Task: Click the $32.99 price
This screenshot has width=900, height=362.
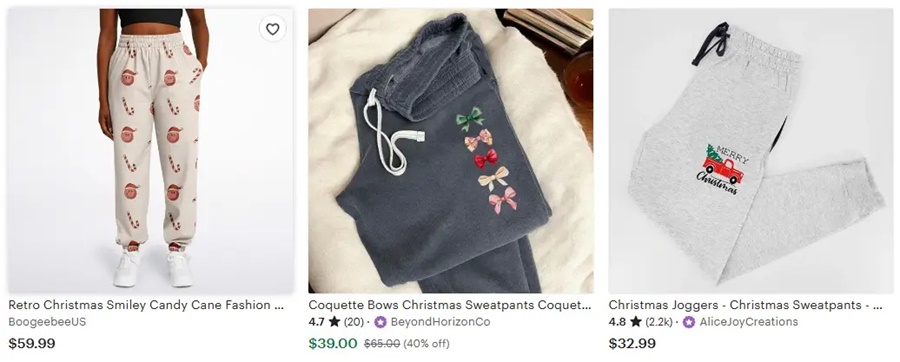Action: (632, 344)
